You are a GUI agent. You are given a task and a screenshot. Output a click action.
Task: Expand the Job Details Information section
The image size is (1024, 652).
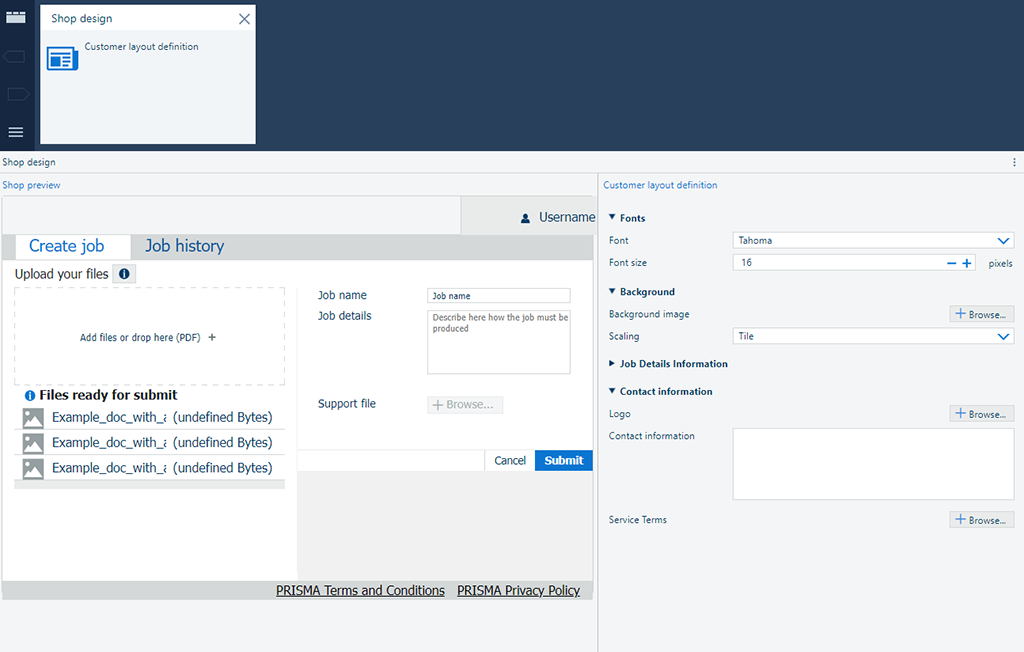[612, 363]
